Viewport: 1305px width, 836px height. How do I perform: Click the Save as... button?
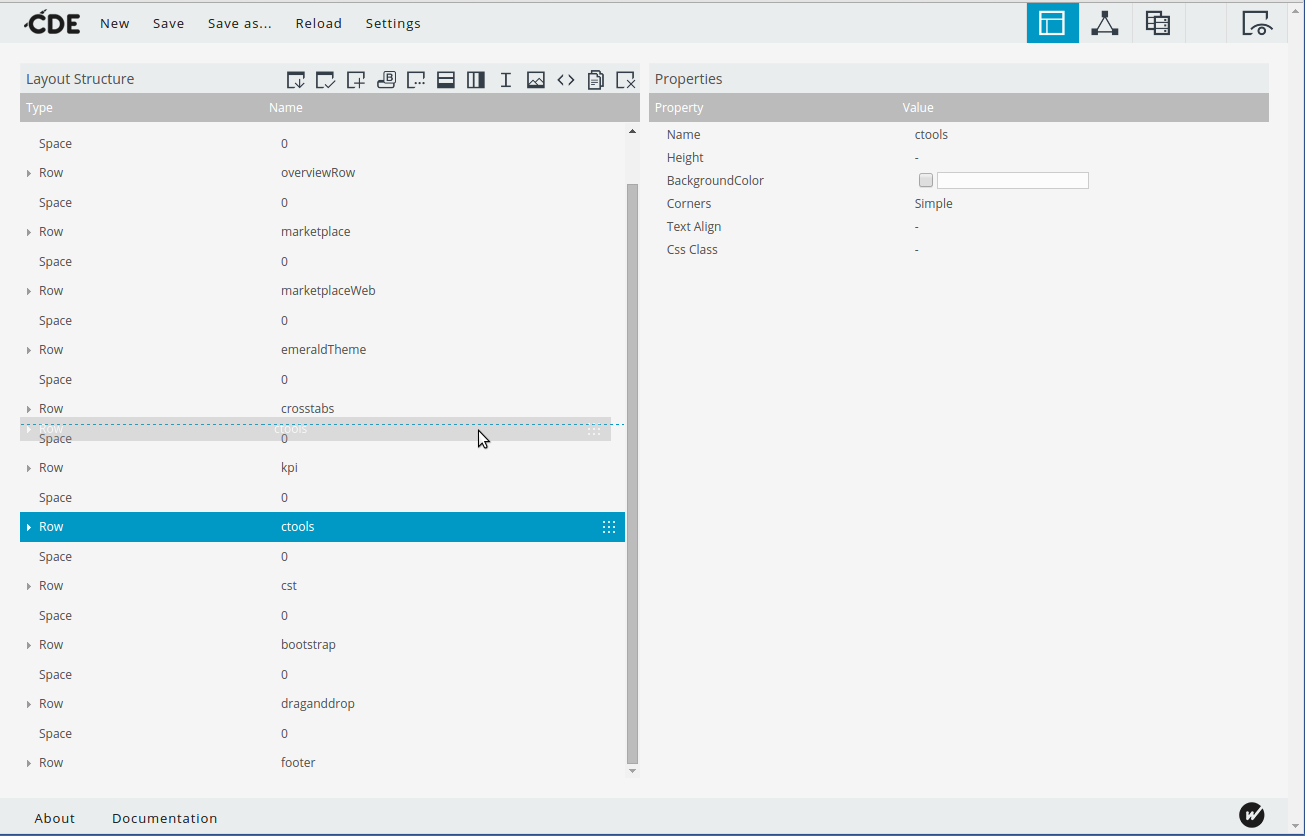239,22
